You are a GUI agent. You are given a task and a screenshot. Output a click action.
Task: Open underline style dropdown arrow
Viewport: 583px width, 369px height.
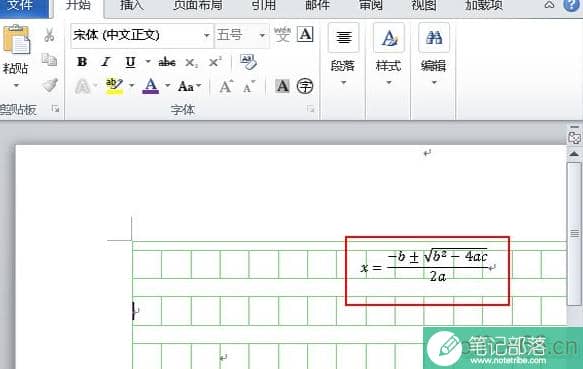[148, 61]
